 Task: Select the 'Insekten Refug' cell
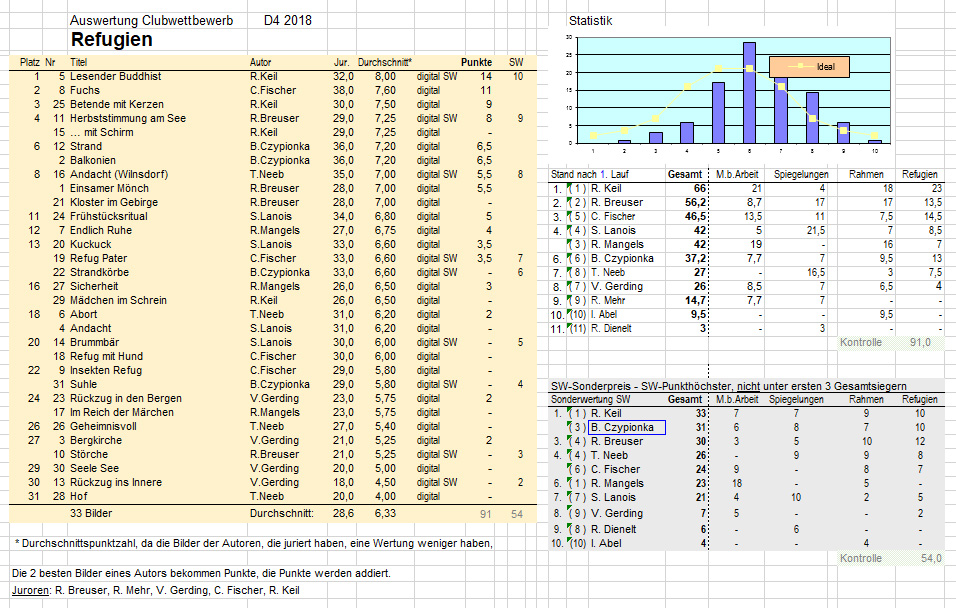106,371
